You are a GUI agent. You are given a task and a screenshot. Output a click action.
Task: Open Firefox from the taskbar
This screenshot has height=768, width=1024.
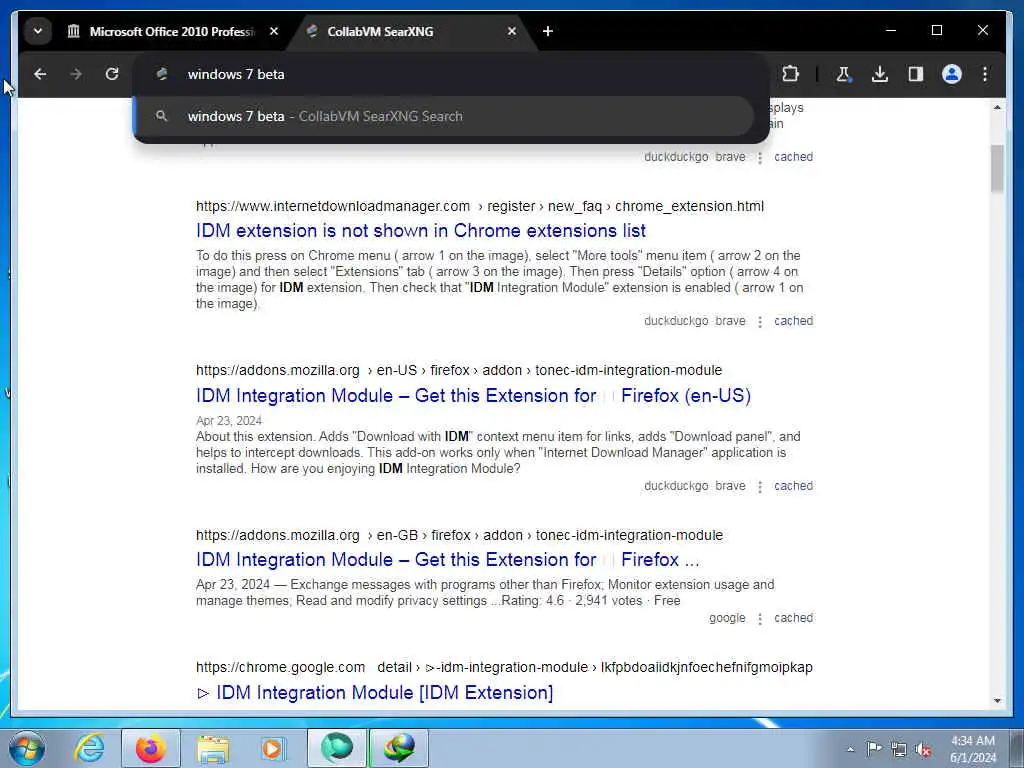(150, 748)
